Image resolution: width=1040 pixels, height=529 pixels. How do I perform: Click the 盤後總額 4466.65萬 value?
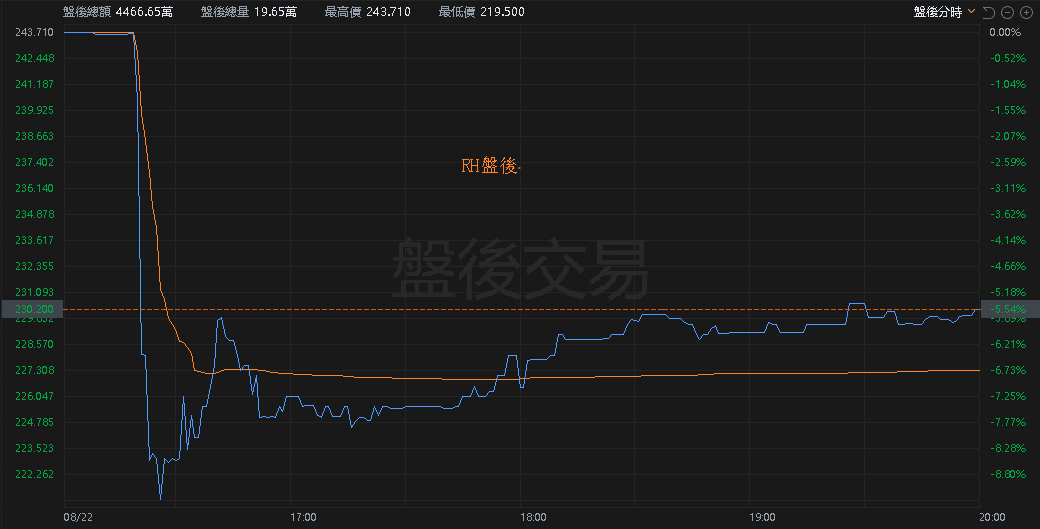tap(117, 12)
